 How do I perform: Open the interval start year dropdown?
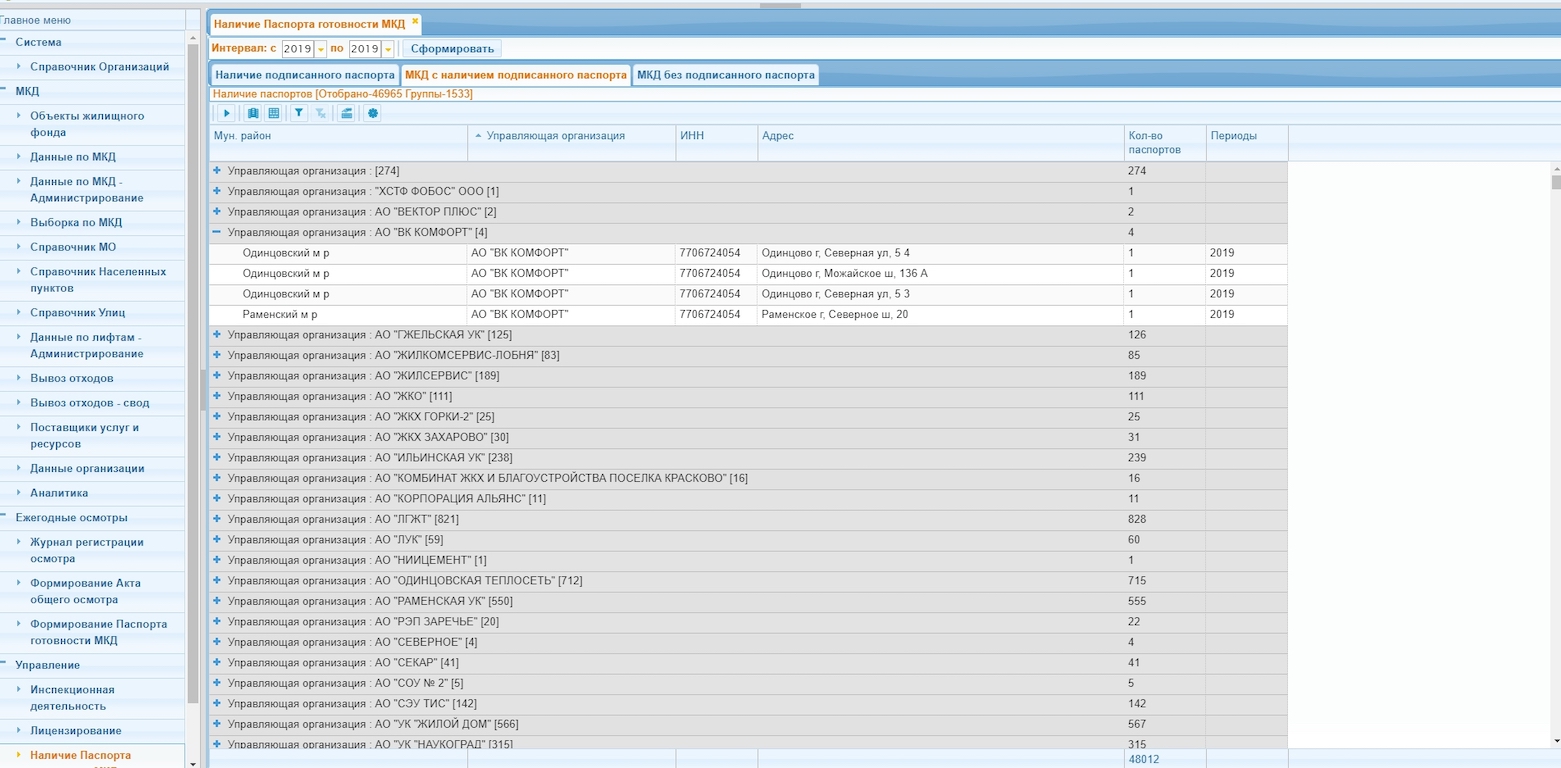(321, 49)
